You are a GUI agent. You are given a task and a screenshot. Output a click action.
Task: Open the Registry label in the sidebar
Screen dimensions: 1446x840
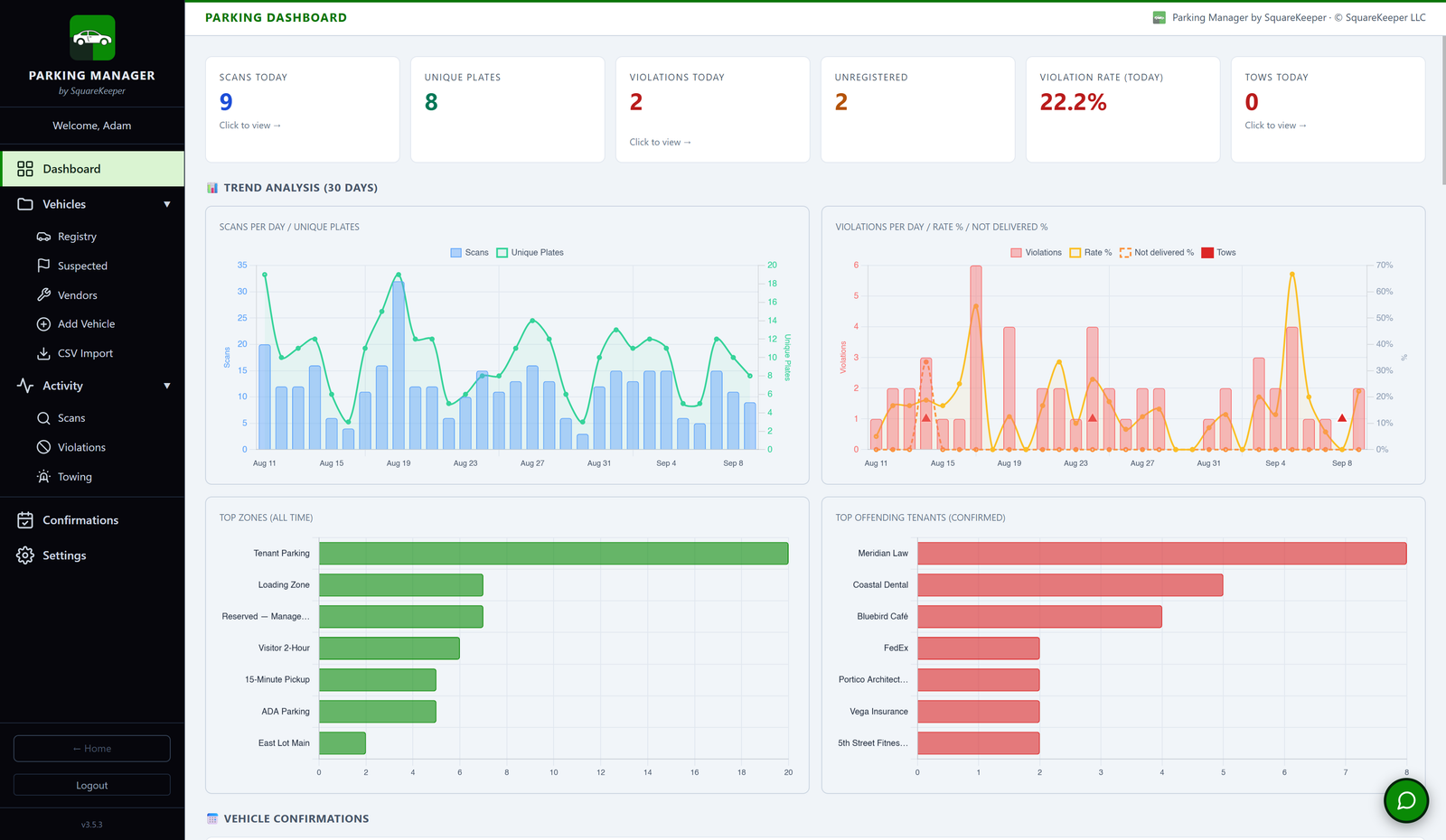77,237
